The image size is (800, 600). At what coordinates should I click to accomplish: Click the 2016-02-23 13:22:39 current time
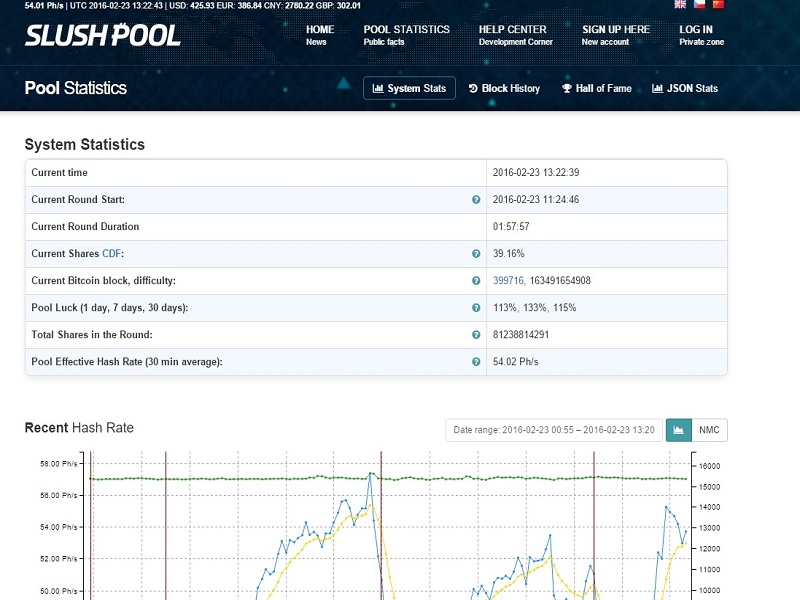[536, 172]
